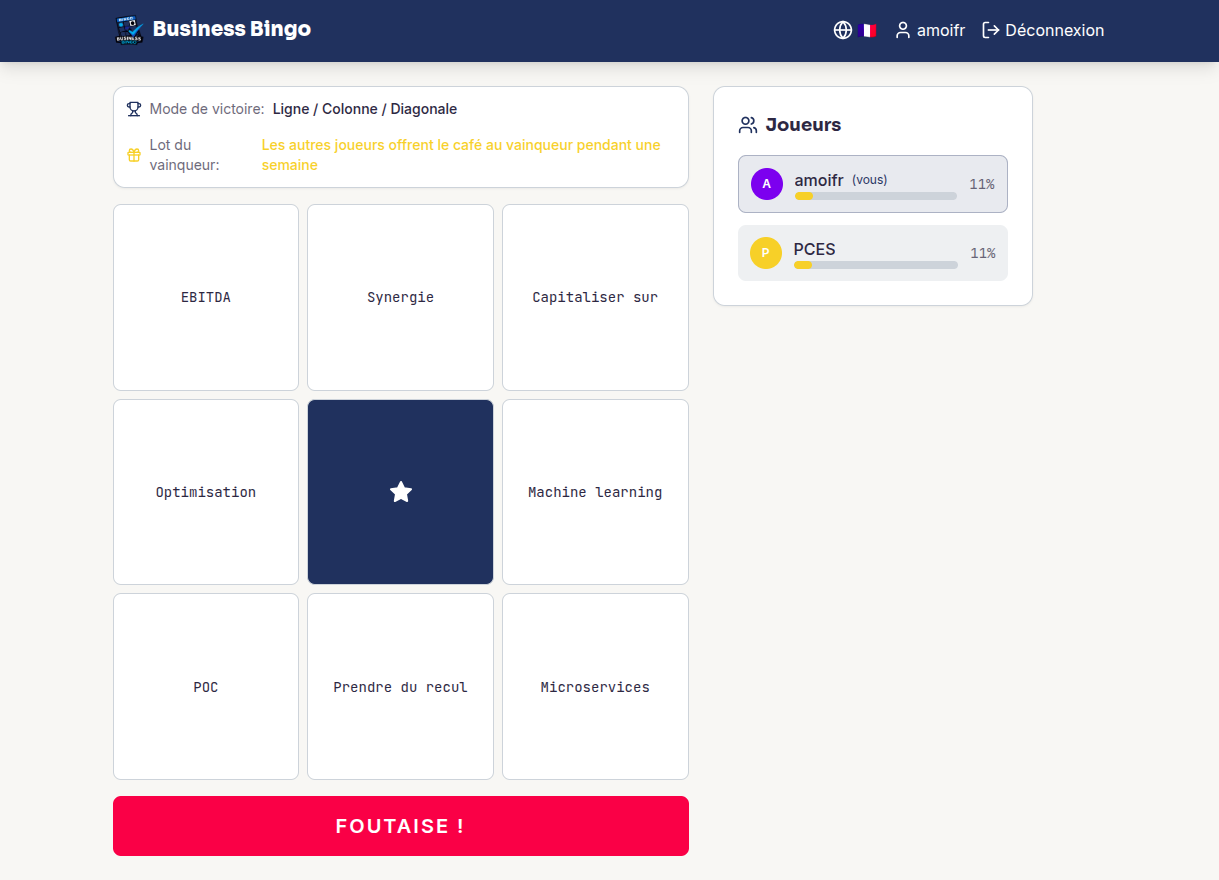Click the French flag language icon
The image size is (1219, 880).
866,30
